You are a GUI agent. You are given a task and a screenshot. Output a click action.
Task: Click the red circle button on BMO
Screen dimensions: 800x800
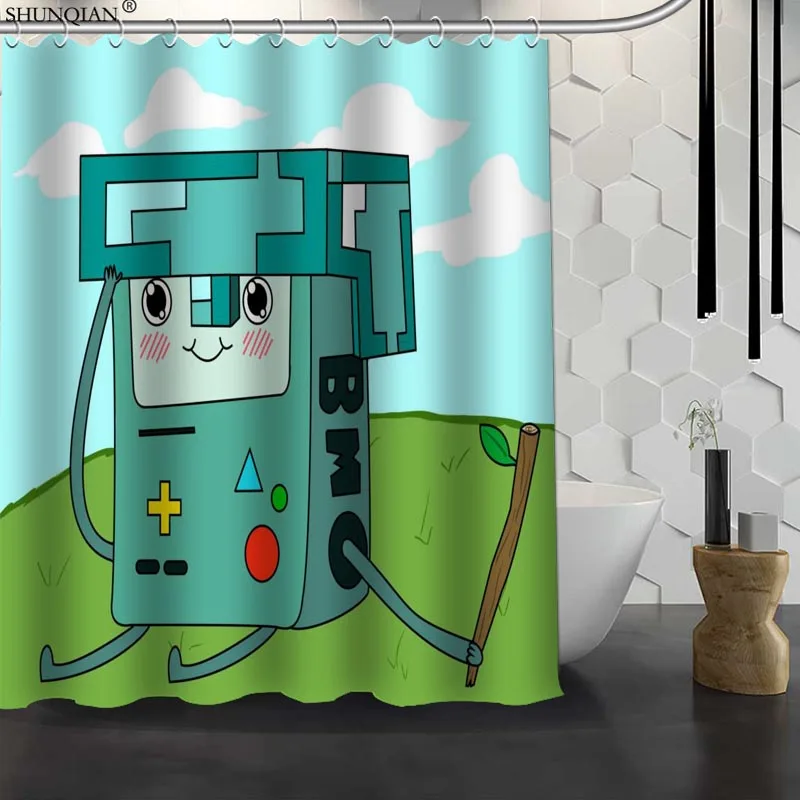click(x=262, y=554)
